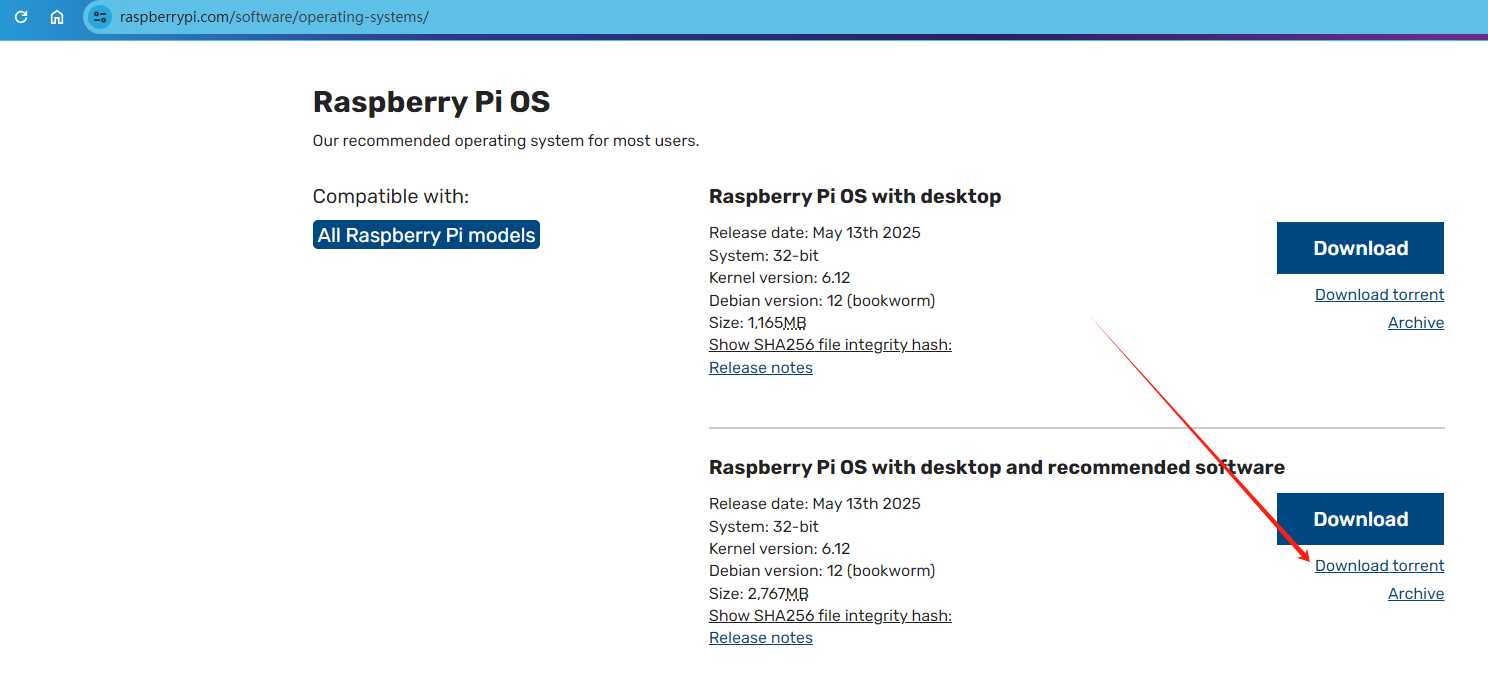Open the Download torrent link under Size: 1,165MB section

(1379, 294)
